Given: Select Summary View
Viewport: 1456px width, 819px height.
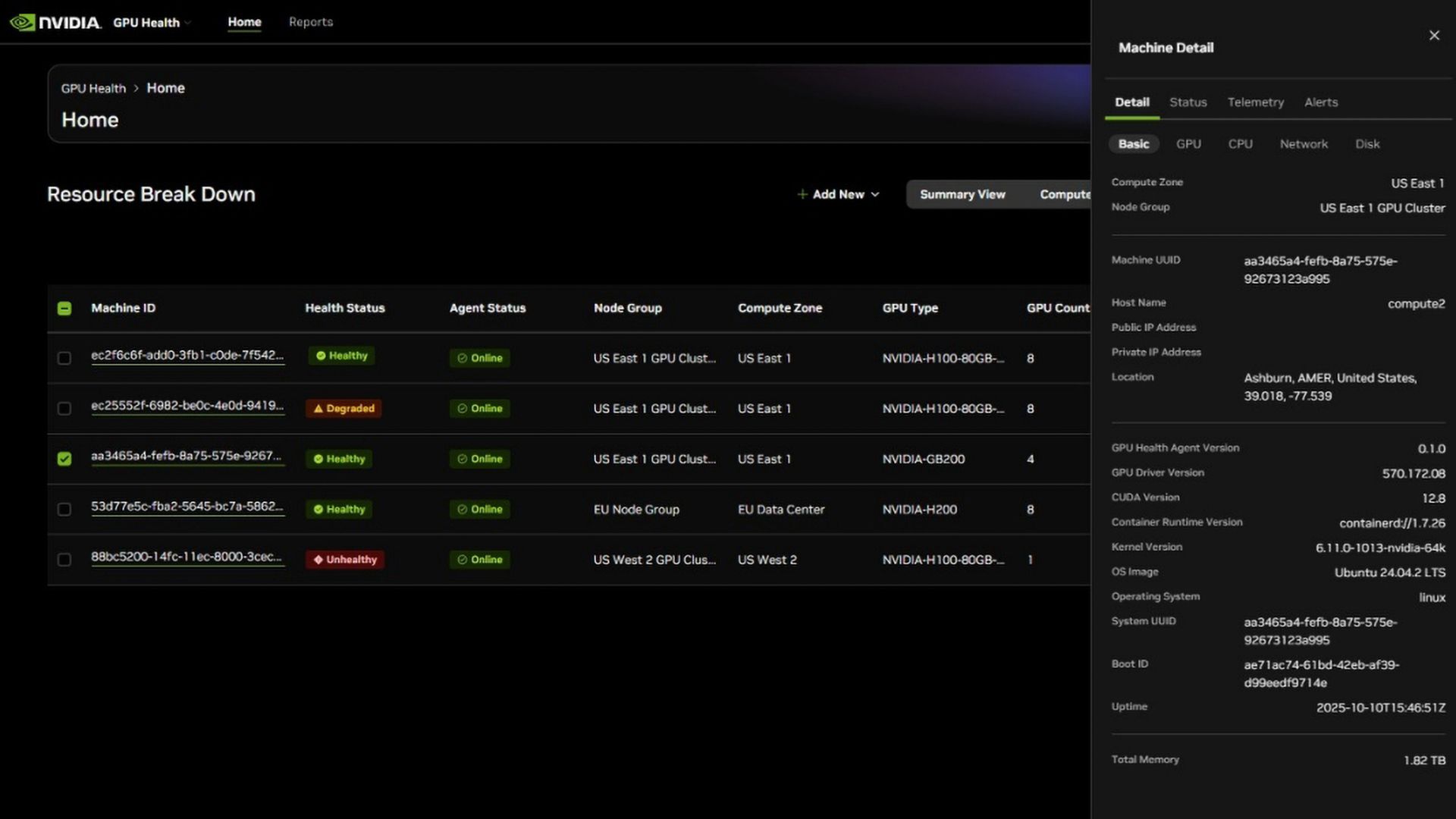Looking at the screenshot, I should pyautogui.click(x=962, y=194).
